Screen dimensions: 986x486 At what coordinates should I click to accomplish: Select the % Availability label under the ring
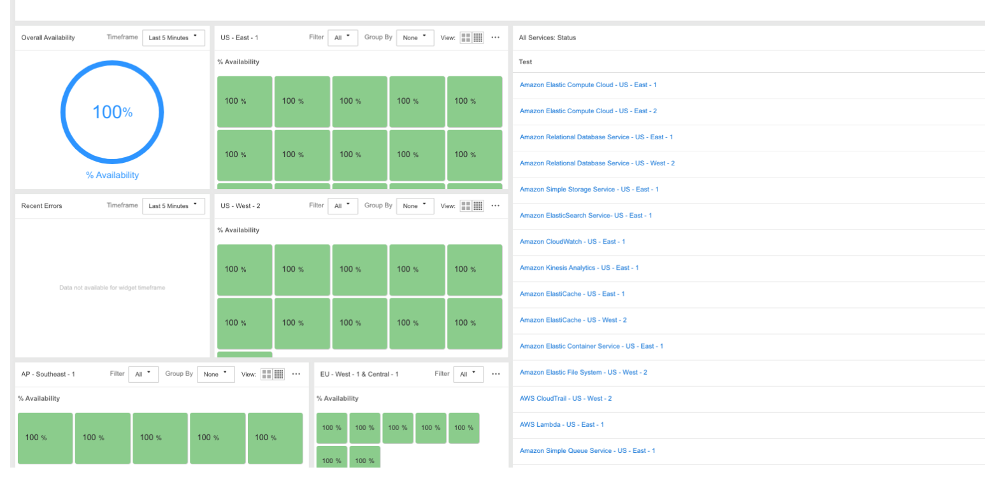[113, 175]
